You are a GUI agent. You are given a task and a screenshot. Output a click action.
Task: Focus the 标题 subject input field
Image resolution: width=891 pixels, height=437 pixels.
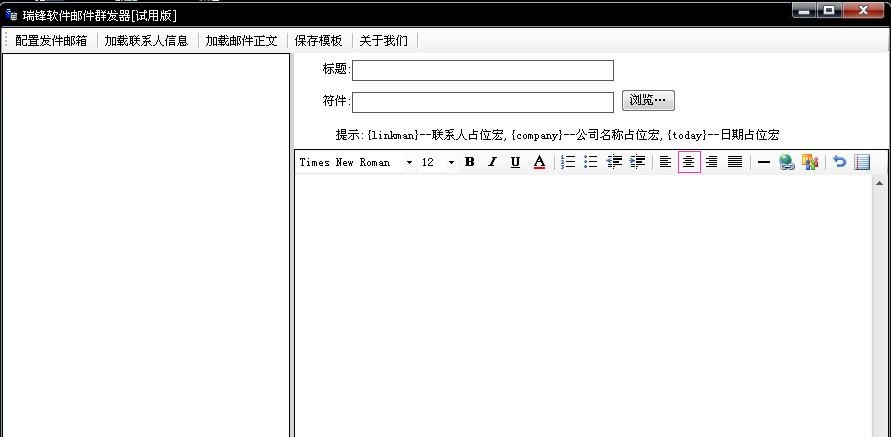483,70
